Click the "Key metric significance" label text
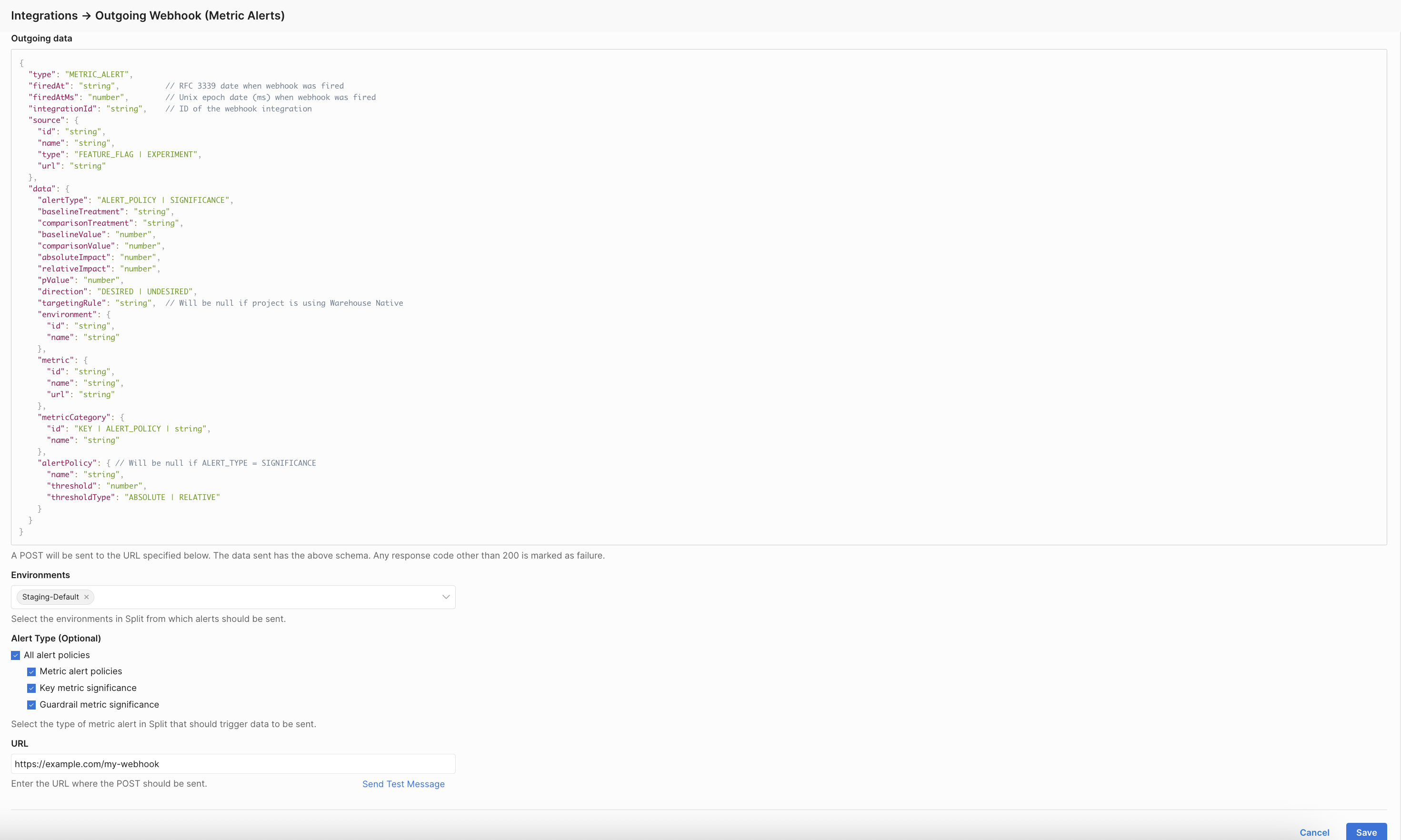The image size is (1401, 840). [x=88, y=688]
